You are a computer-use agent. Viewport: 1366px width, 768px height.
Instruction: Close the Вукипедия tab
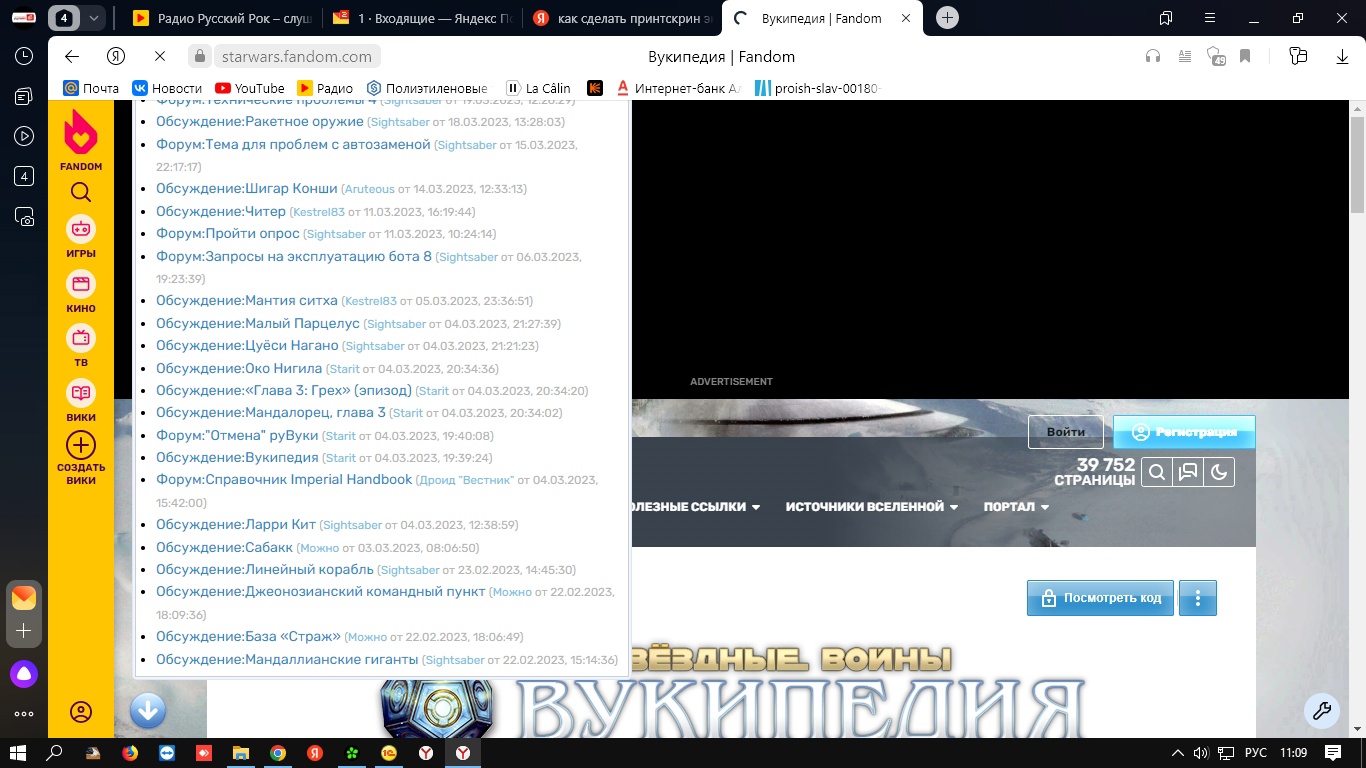click(x=905, y=18)
